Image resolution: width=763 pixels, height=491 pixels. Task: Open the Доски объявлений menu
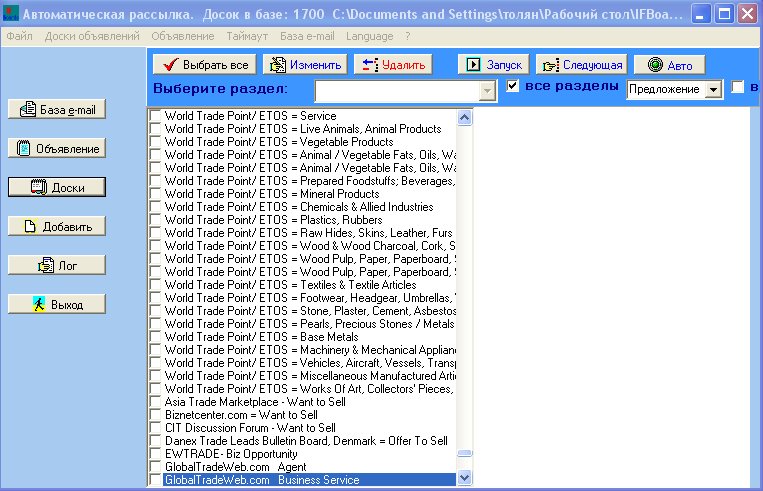[x=92, y=36]
